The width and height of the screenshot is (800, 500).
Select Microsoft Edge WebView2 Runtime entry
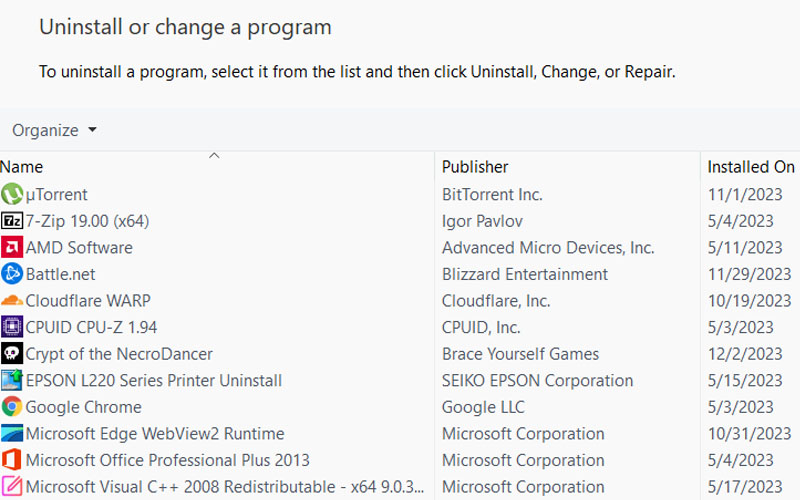pos(155,434)
